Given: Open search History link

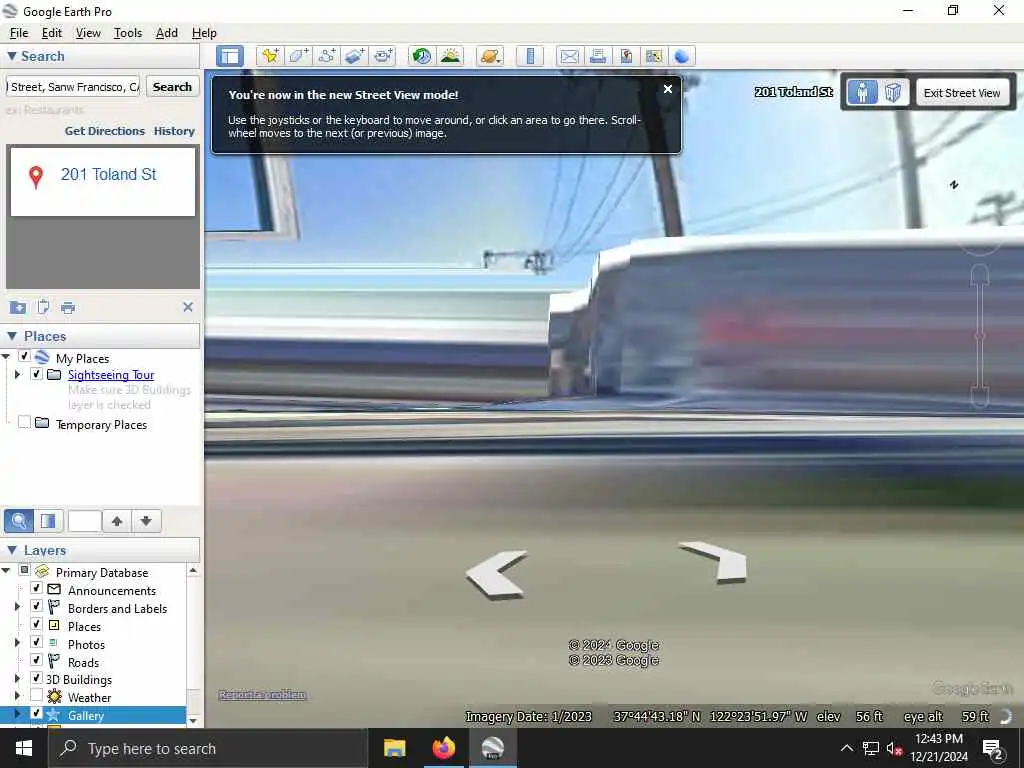Looking at the screenshot, I should click(174, 131).
